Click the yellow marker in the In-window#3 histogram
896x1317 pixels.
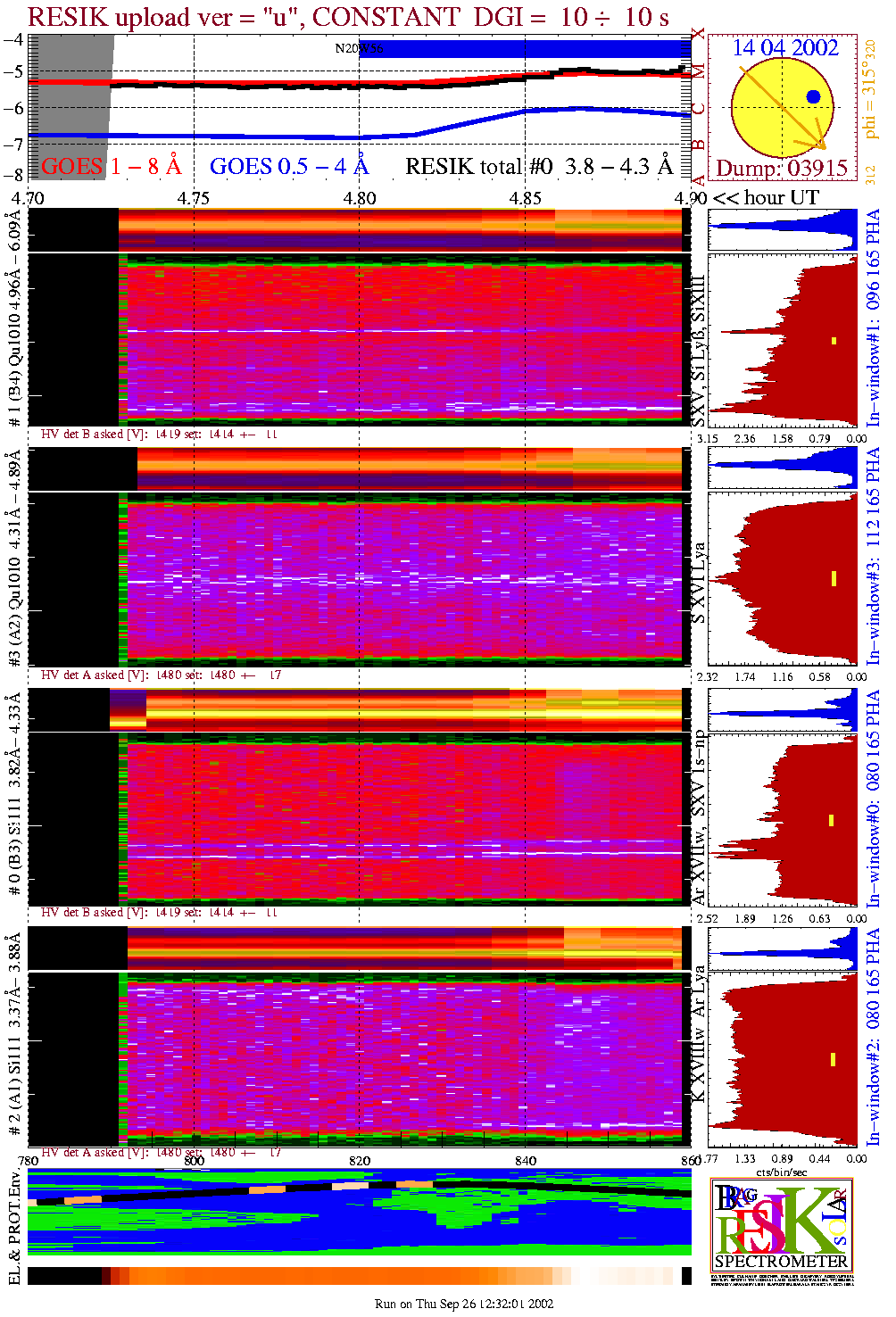click(834, 579)
